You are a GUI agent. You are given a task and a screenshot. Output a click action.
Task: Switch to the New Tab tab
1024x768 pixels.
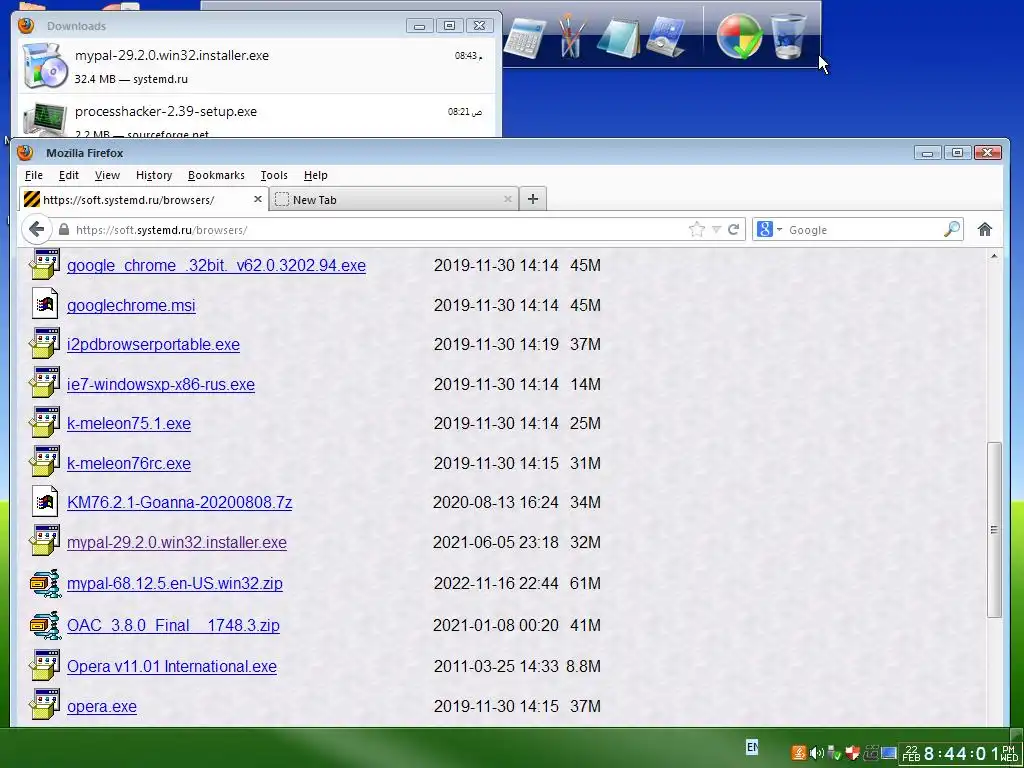point(393,199)
